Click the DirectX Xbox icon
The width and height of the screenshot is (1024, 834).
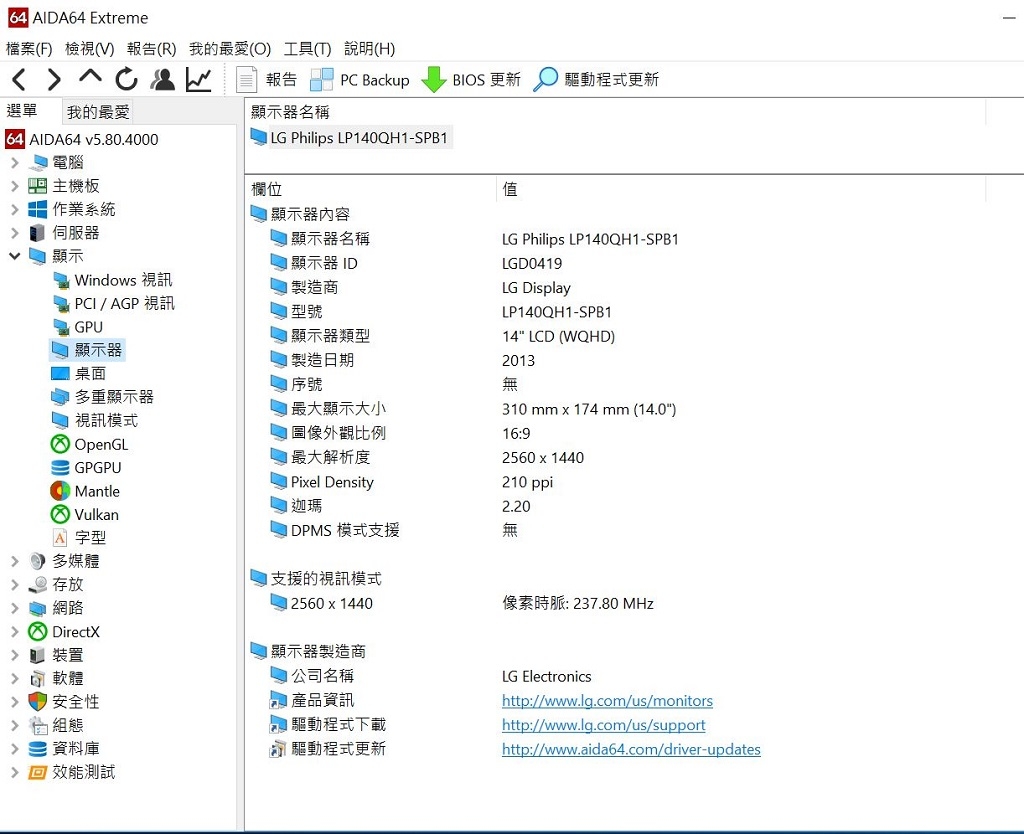tap(37, 632)
